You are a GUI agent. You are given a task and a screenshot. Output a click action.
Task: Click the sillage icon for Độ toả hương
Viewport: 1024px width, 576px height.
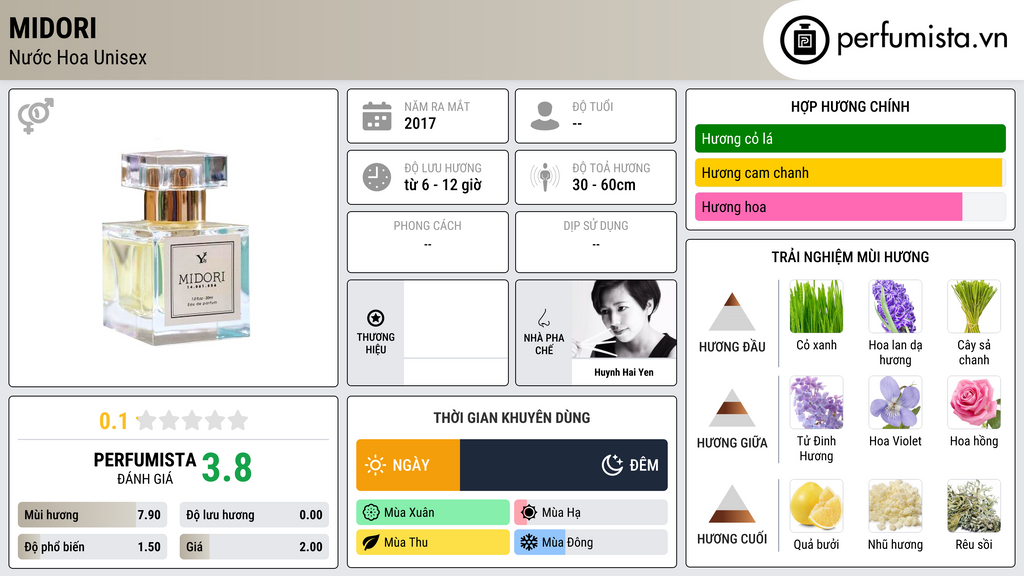click(x=545, y=177)
